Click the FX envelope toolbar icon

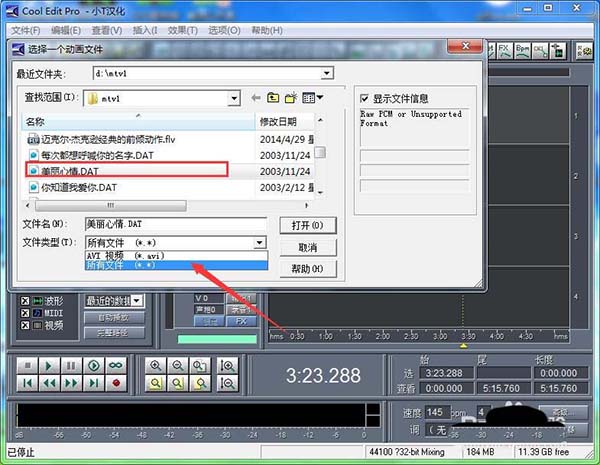pos(505,51)
